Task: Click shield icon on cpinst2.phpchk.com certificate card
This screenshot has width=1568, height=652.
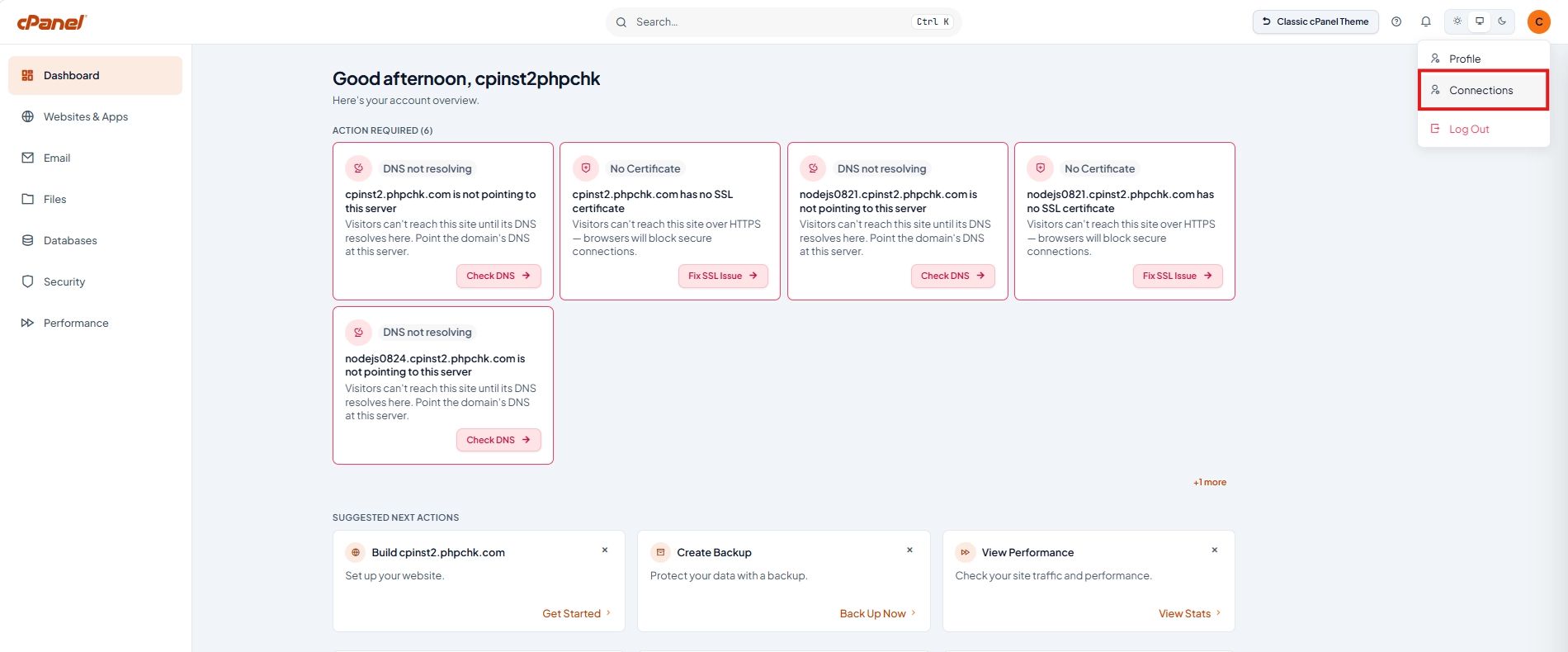Action: pyautogui.click(x=586, y=168)
